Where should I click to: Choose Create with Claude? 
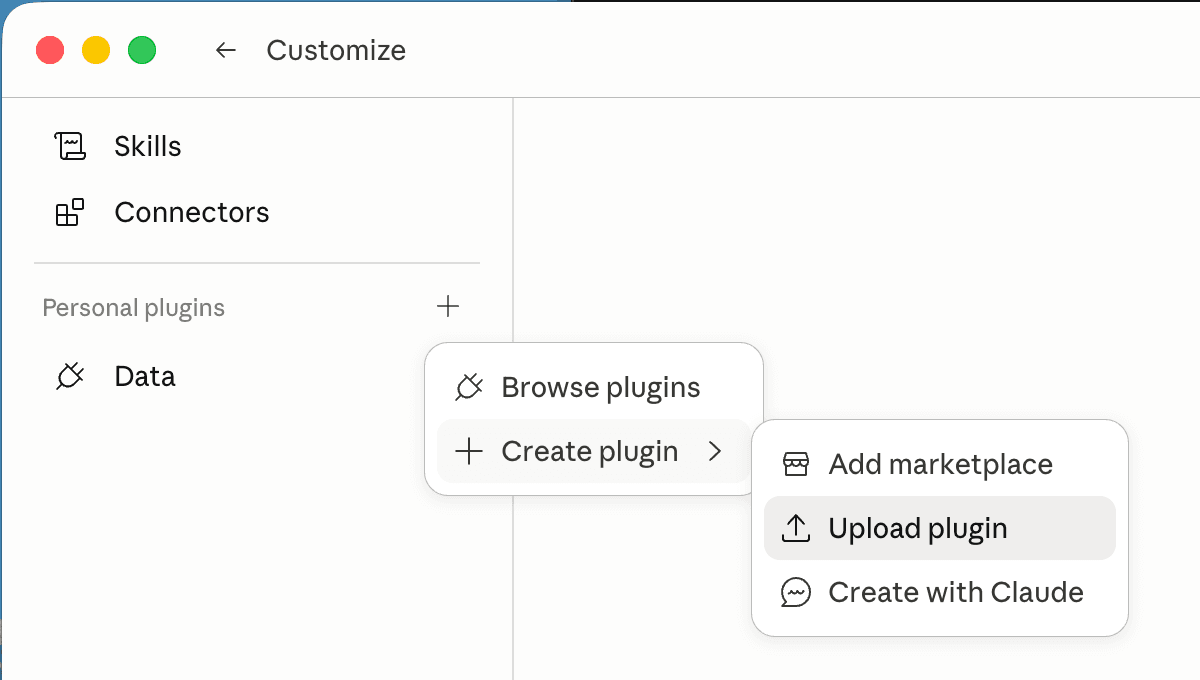tap(939, 592)
